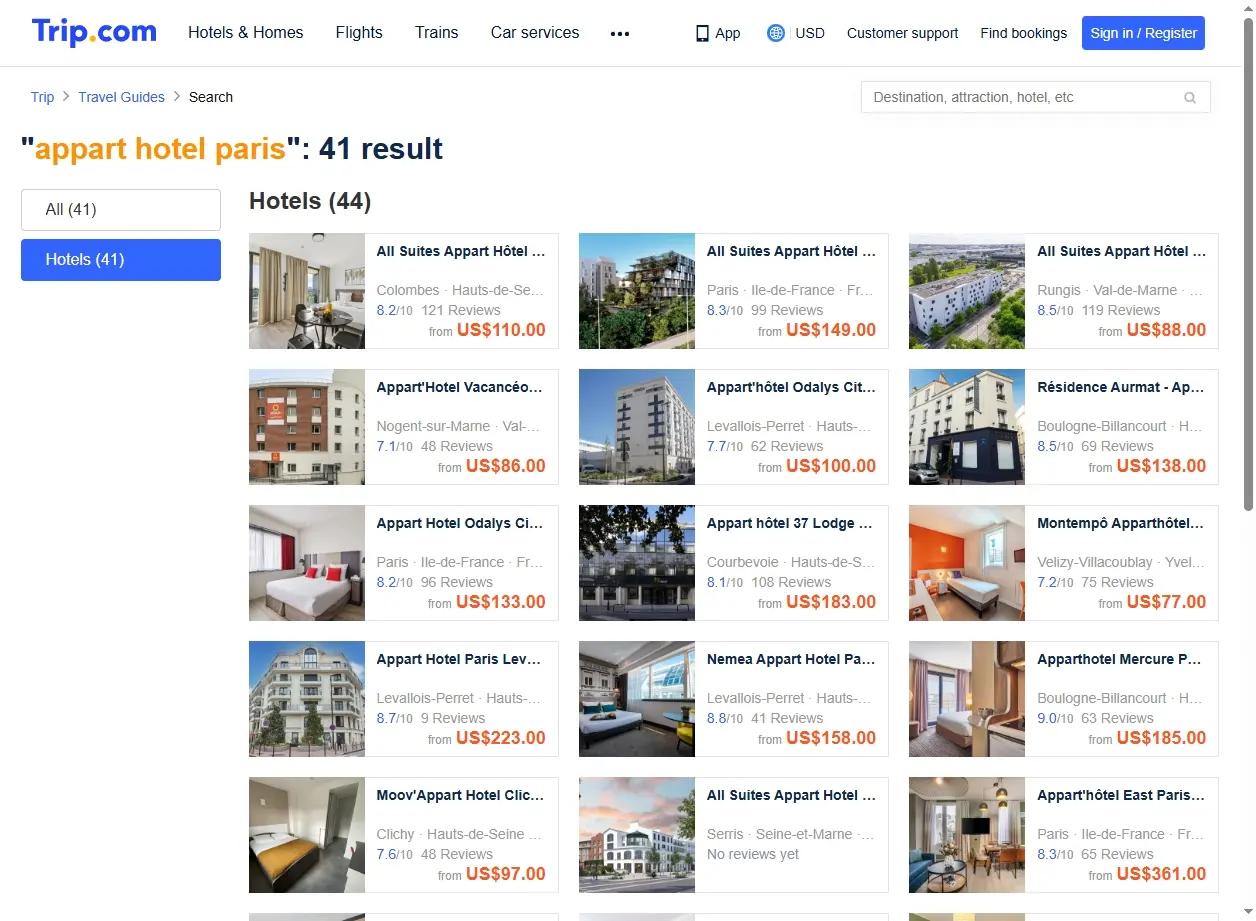
Task: Click the 108 Reviews text
Action: (791, 582)
